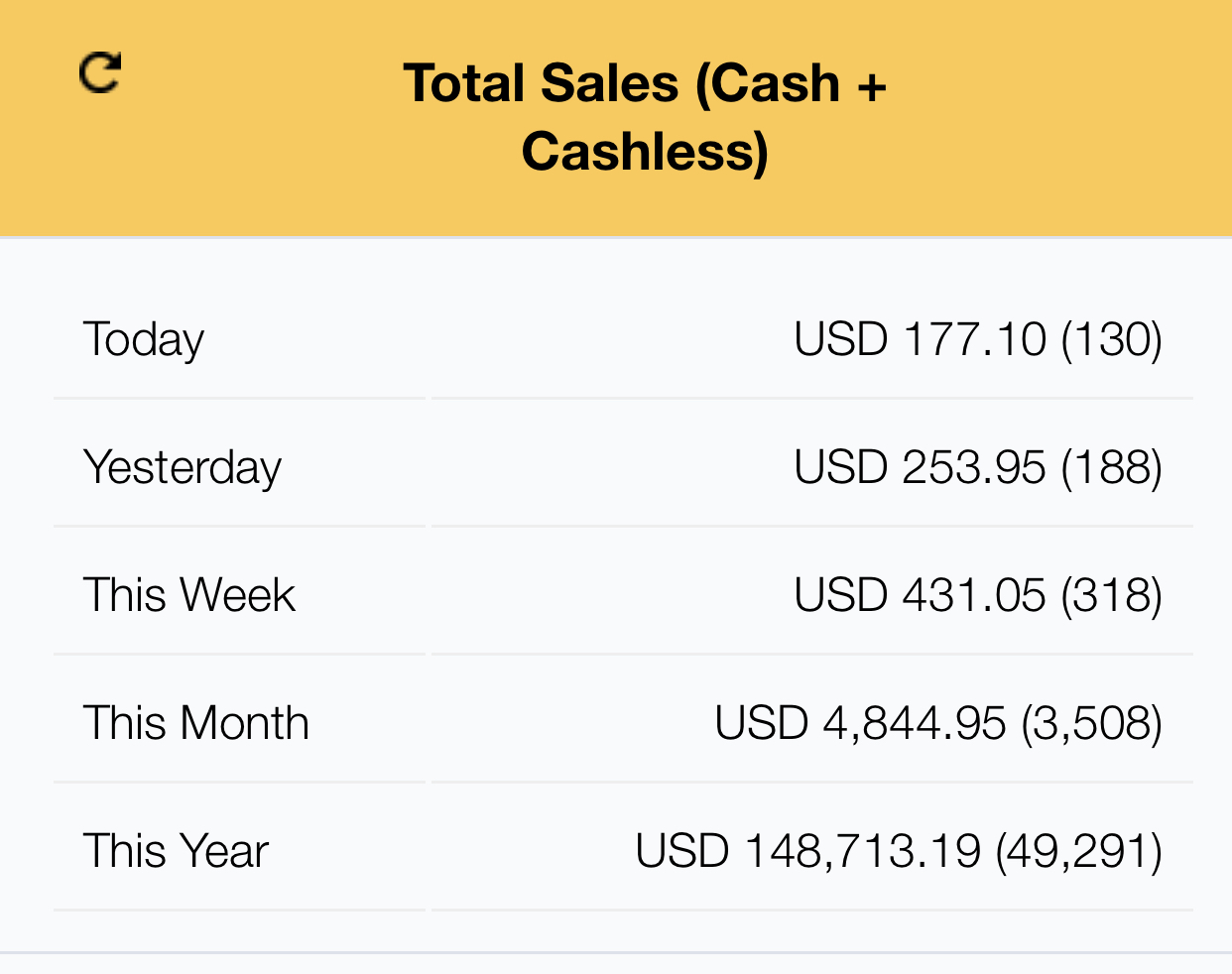Click yesterday's sales value USD 253.95

tap(920, 467)
